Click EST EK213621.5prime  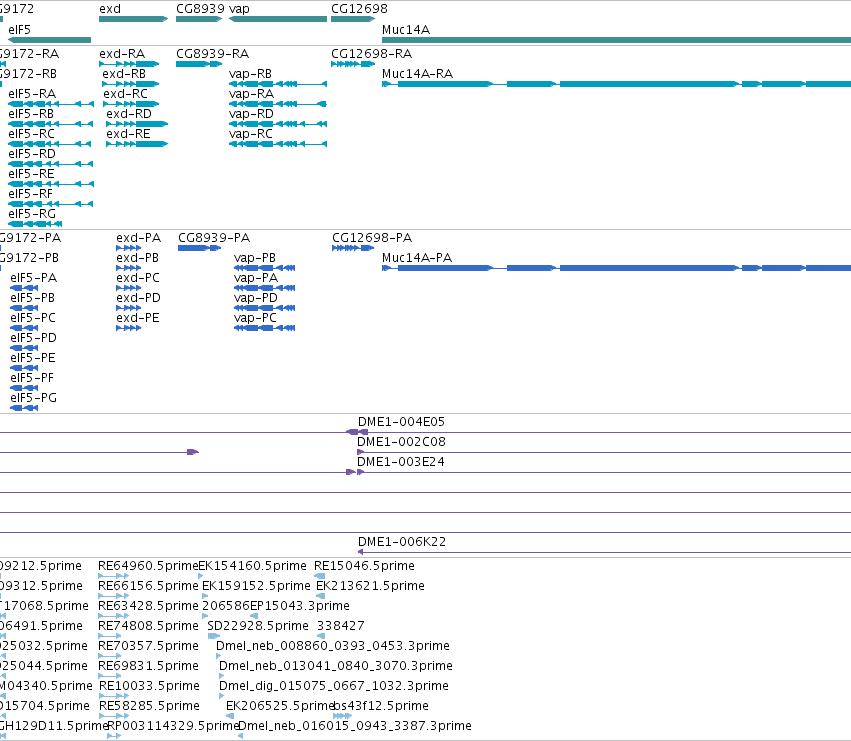[370, 587]
